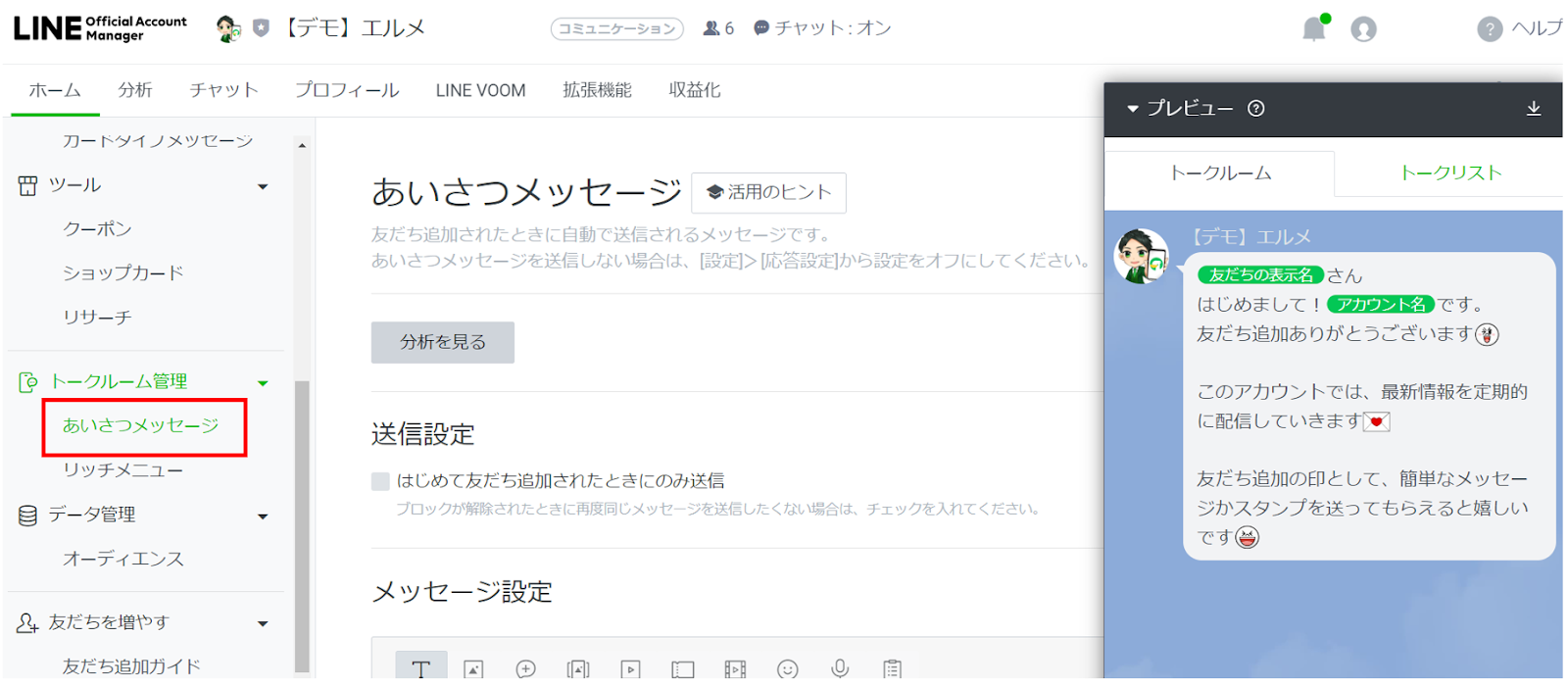This screenshot has height=687, width=1568.
Task: Click the sidebar scroll up arrow
Action: click(x=302, y=145)
